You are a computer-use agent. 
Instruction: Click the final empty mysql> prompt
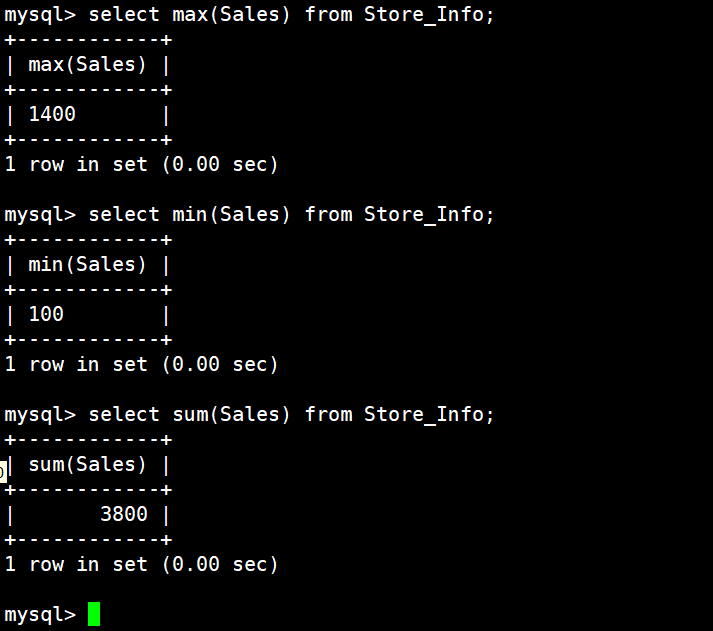pyautogui.click(x=40, y=615)
